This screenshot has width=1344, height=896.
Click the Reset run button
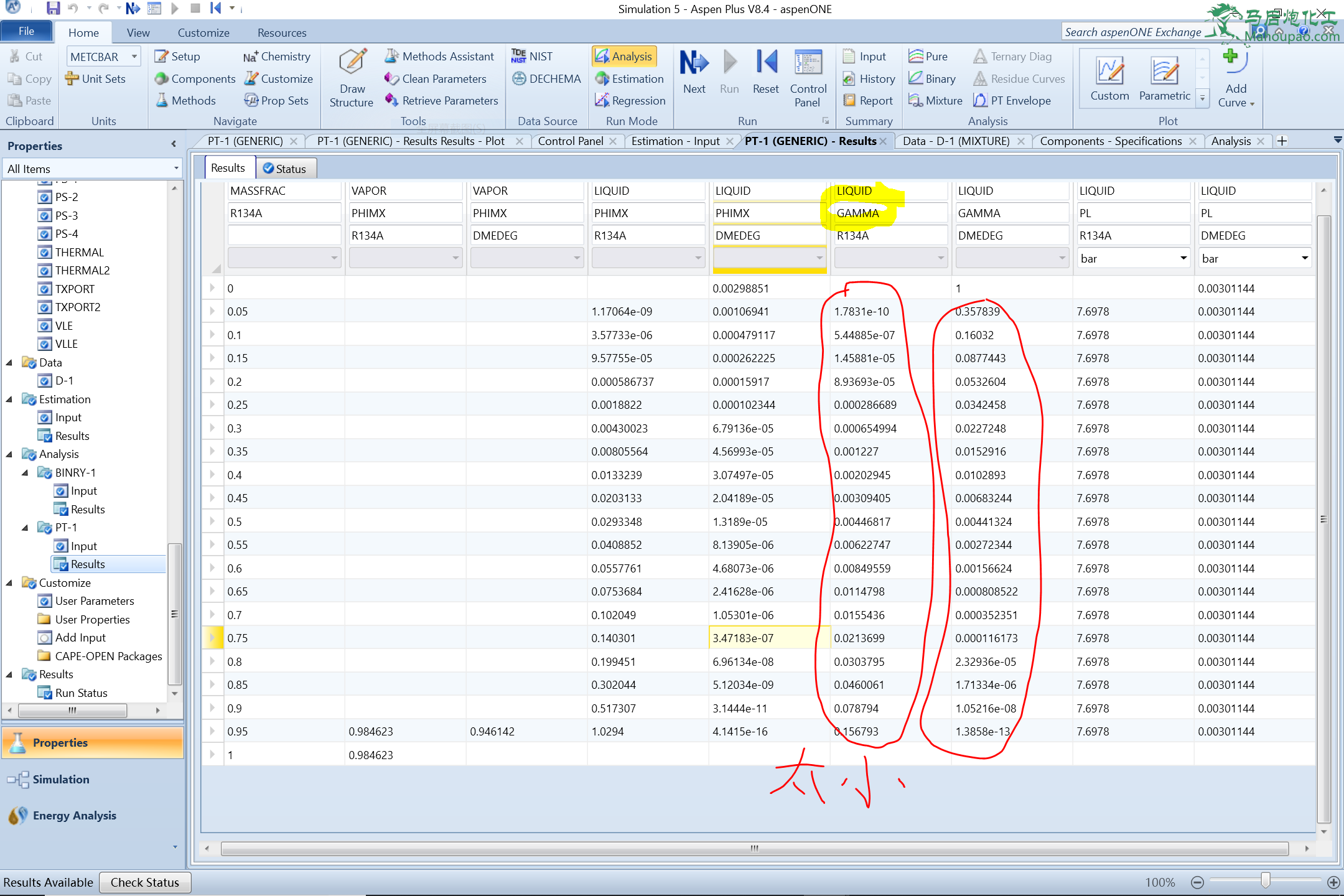pyautogui.click(x=765, y=72)
